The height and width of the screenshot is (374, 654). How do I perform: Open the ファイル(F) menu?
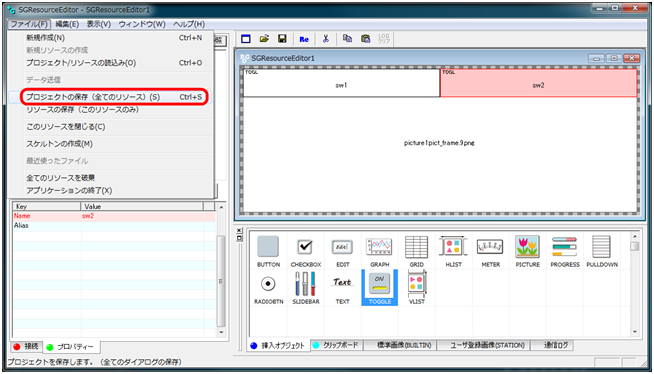pyautogui.click(x=29, y=24)
